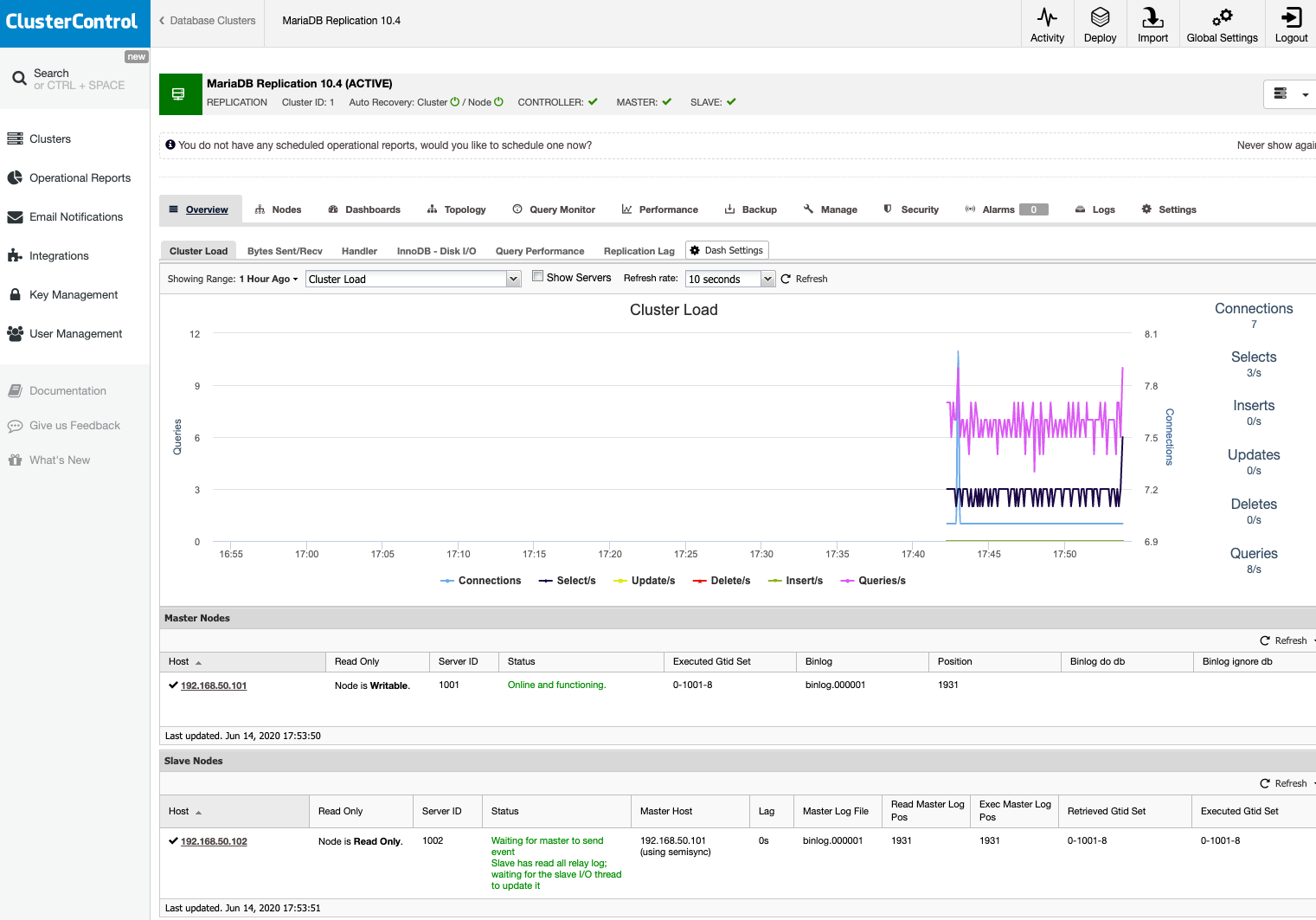
Task: Open the refresh rate 10 seconds dropdown
Action: click(x=729, y=279)
